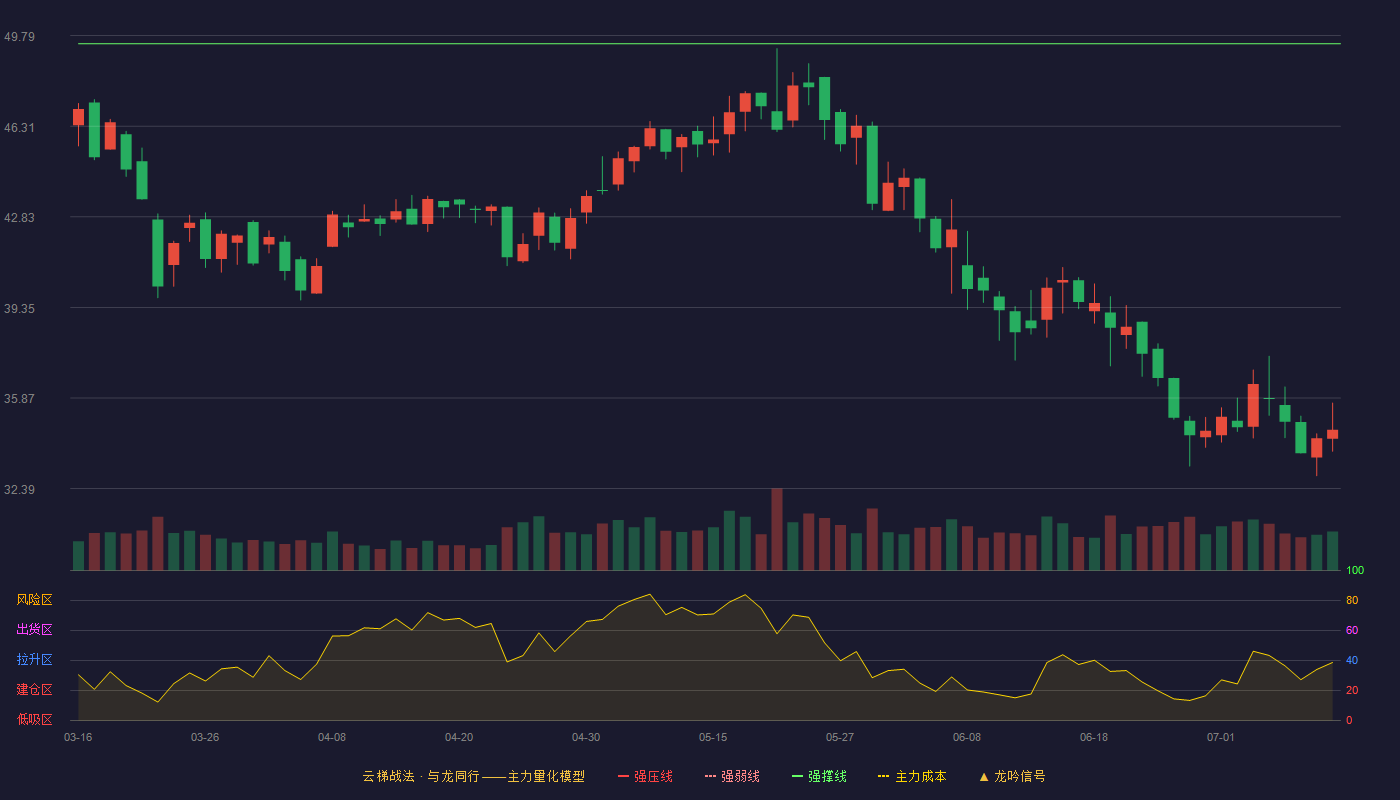Select the 建仓区 zone label
The height and width of the screenshot is (800, 1400).
[x=34, y=690]
